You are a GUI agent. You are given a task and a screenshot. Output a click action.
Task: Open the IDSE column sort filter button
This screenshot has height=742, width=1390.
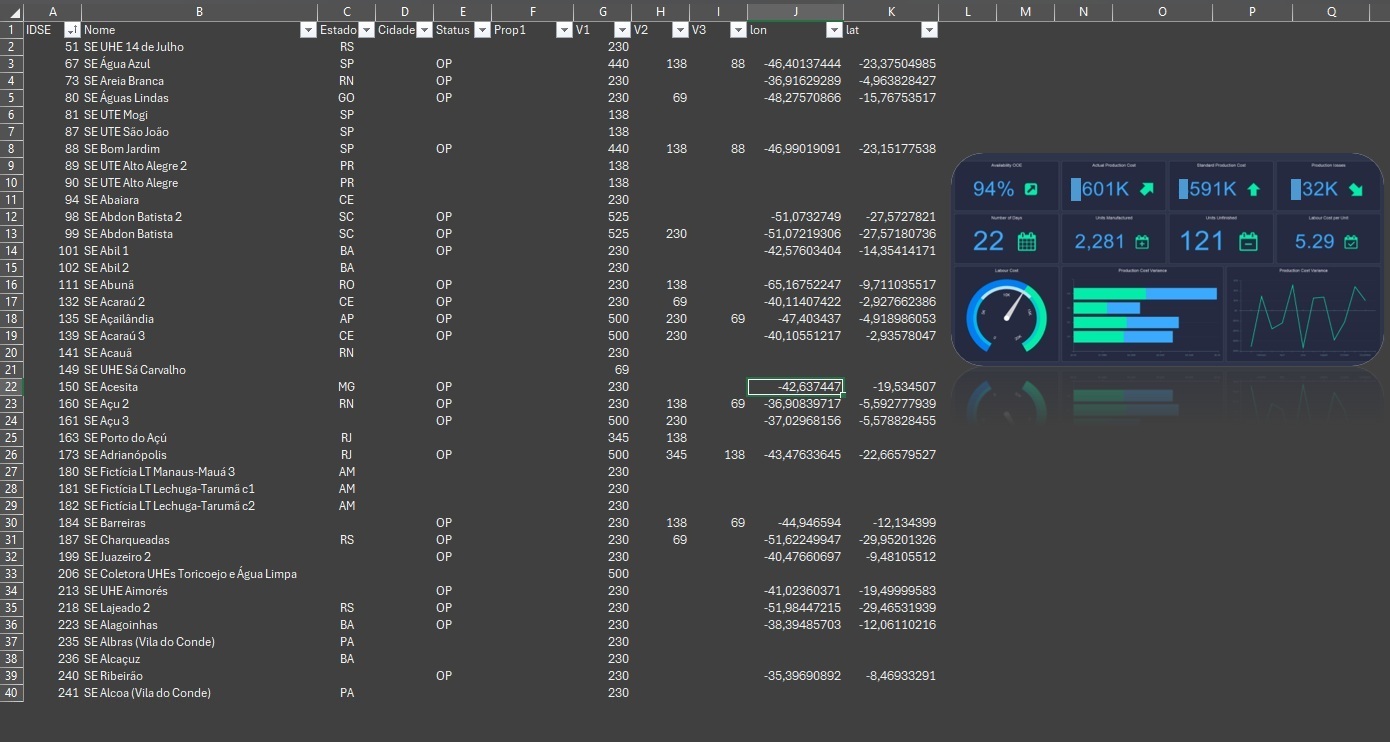coord(71,30)
